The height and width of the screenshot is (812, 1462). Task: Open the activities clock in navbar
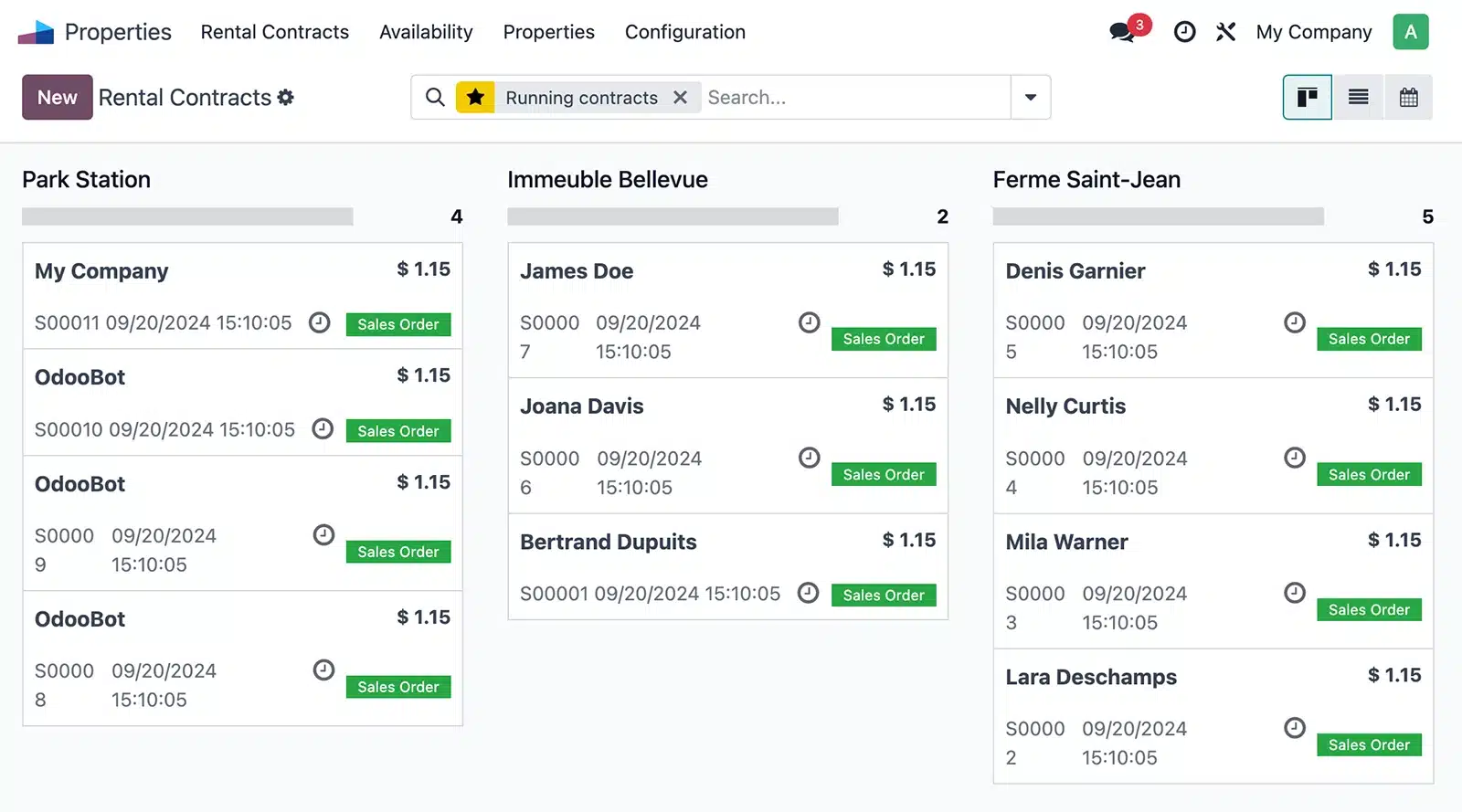click(x=1184, y=32)
